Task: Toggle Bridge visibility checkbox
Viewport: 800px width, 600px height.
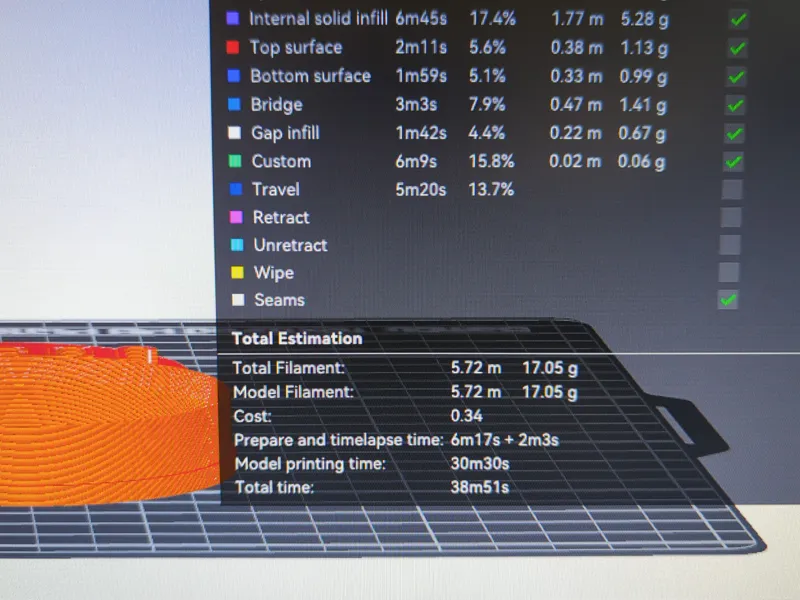Action: [x=735, y=105]
